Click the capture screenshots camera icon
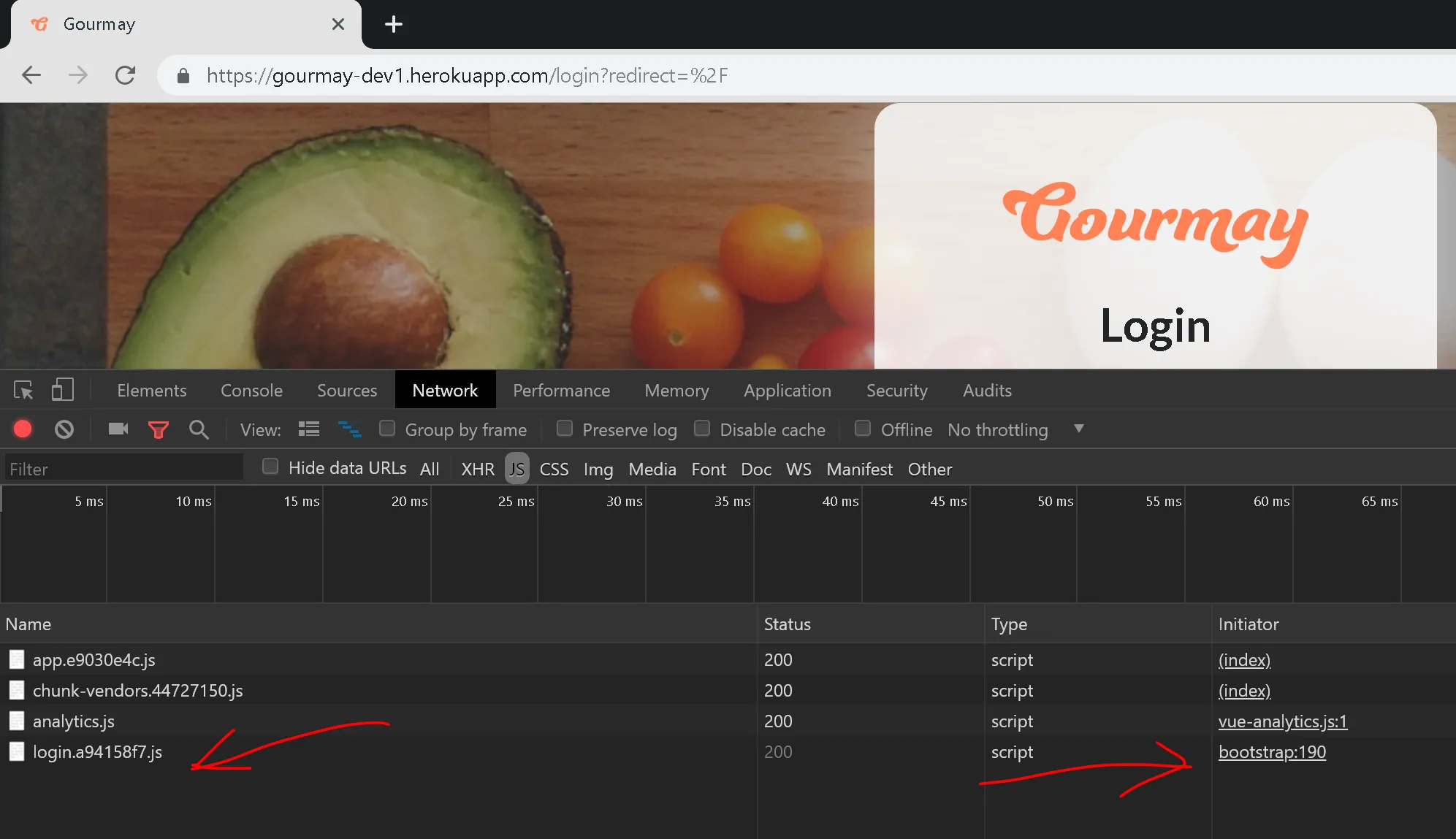Image resolution: width=1456 pixels, height=839 pixels. point(118,429)
